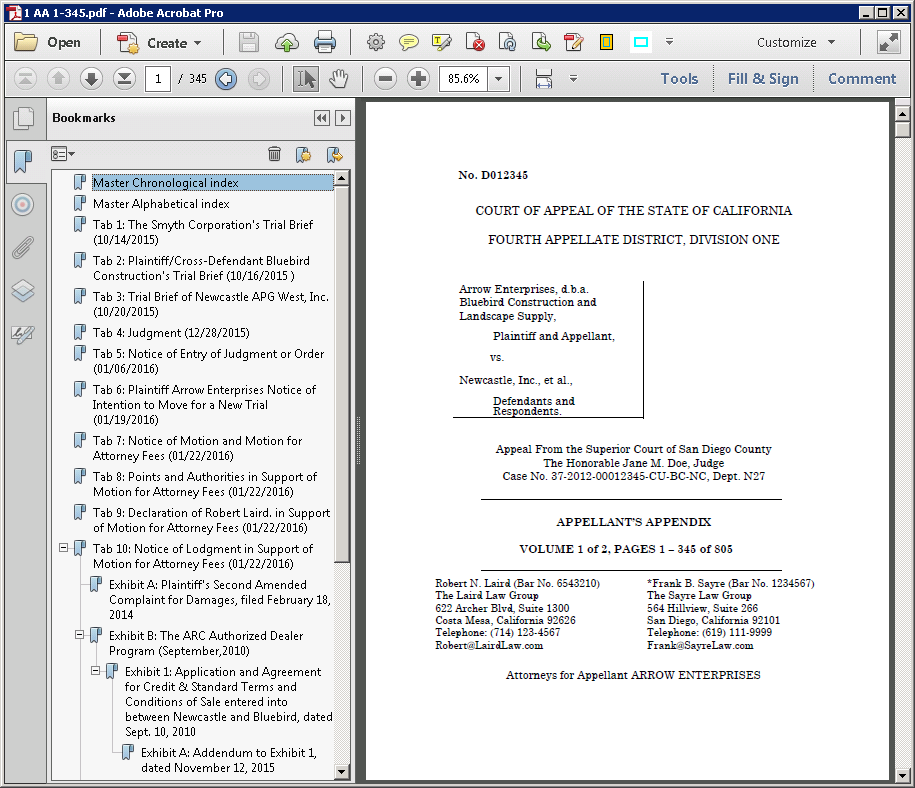Screen dimensions: 915x788
Task: Click the Open button to browse files
Action: point(51,42)
